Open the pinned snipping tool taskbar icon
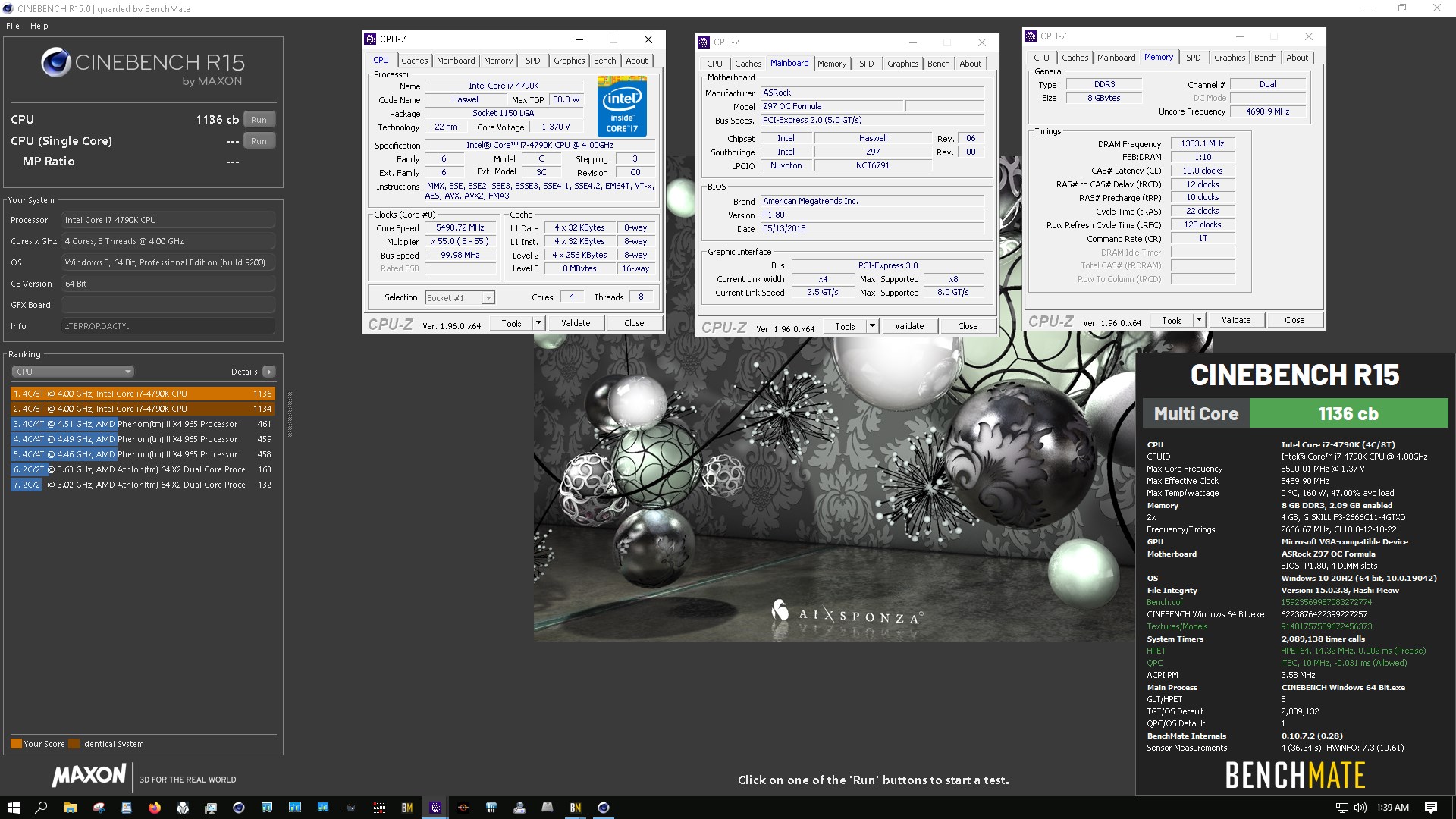Image resolution: width=1456 pixels, height=819 pixels. [x=99, y=808]
